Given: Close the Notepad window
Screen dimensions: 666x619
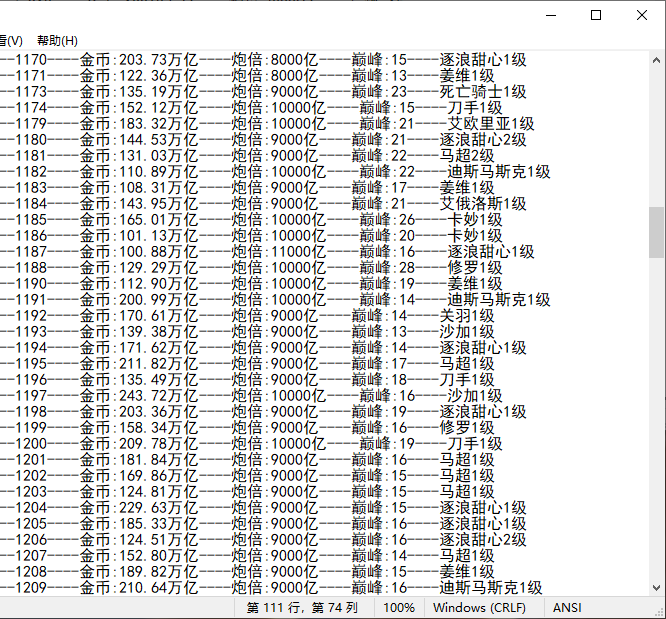Looking at the screenshot, I should point(641,15).
